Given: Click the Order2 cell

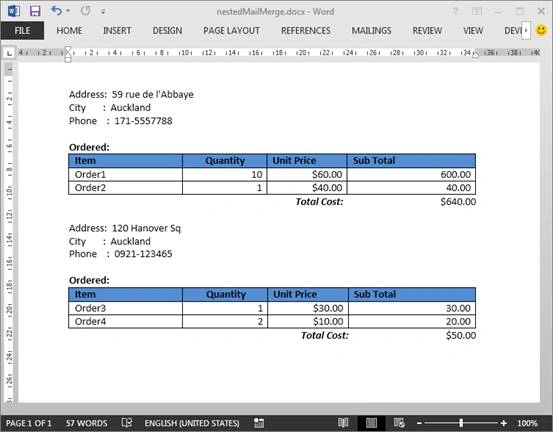Looking at the screenshot, I should pos(126,188).
